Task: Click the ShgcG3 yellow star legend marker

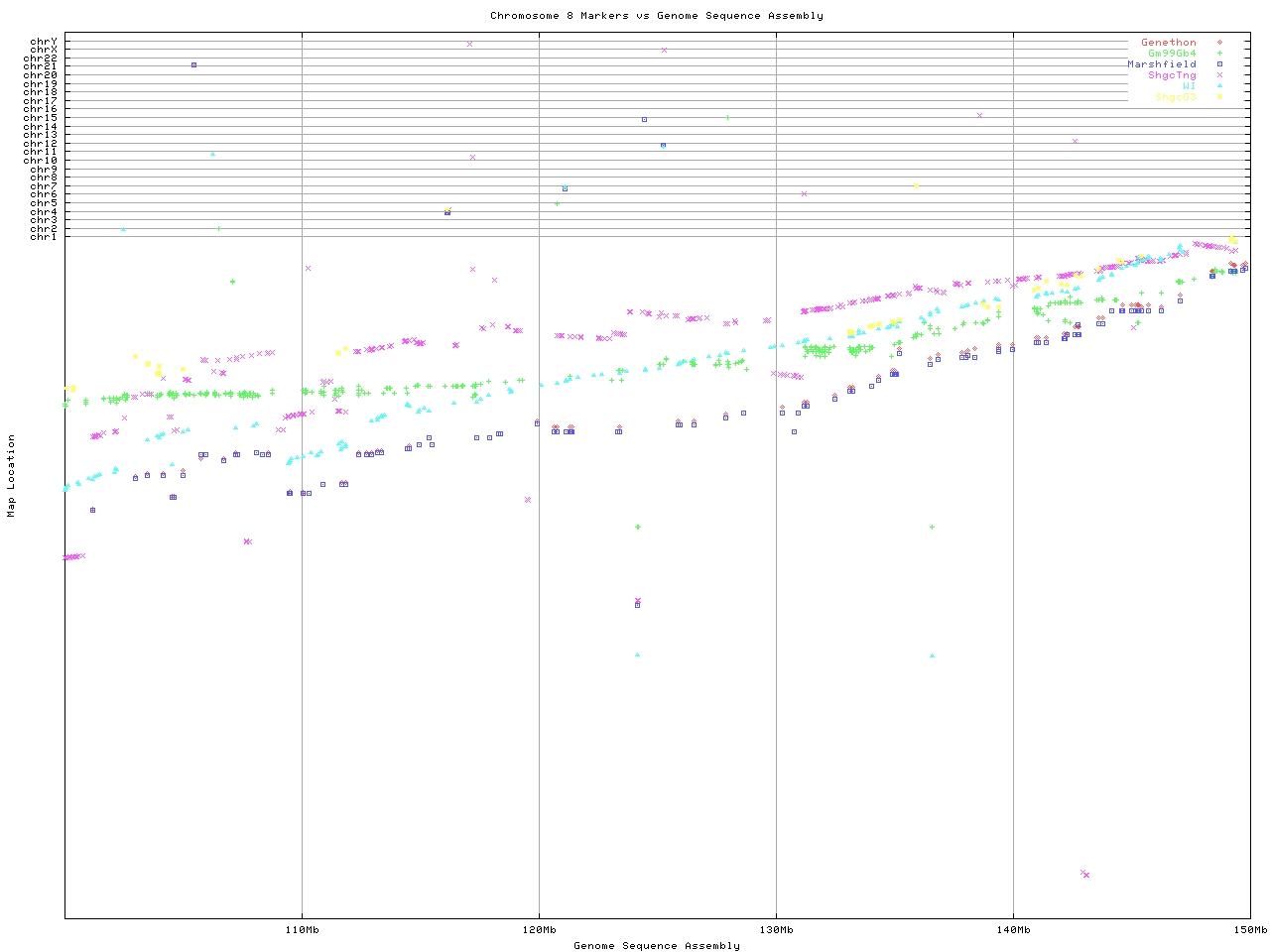Action: [x=1218, y=97]
